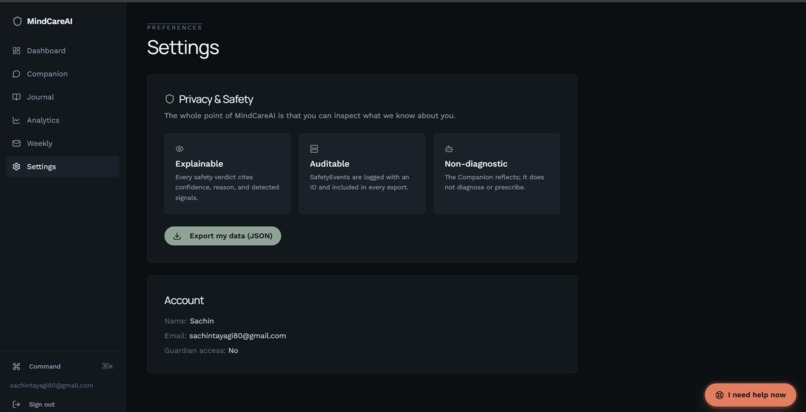This screenshot has width=806, height=412.
Task: Click the Privacy & Safety shield icon
Action: [170, 99]
